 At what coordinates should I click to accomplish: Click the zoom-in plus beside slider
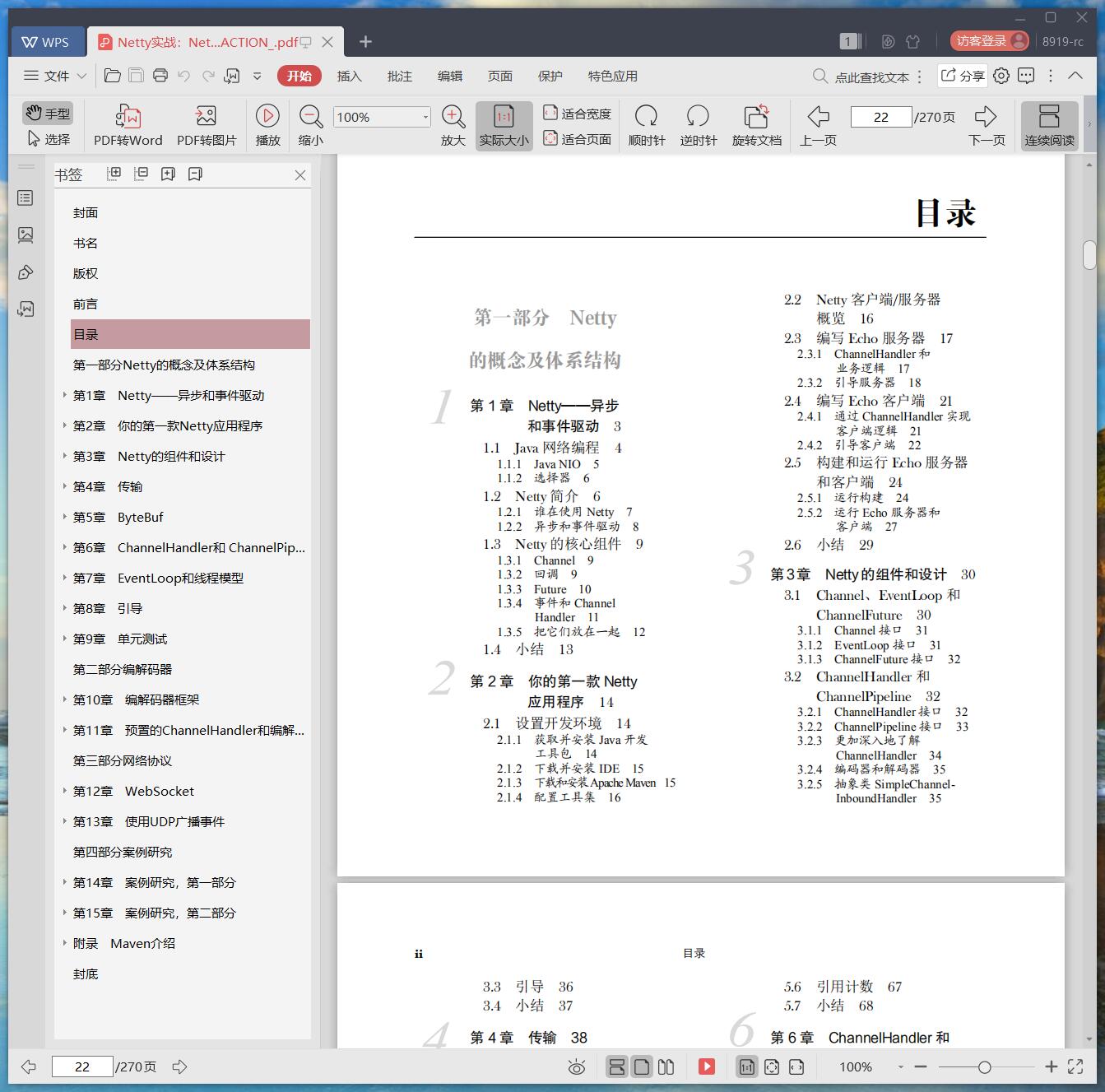[x=1051, y=1066]
